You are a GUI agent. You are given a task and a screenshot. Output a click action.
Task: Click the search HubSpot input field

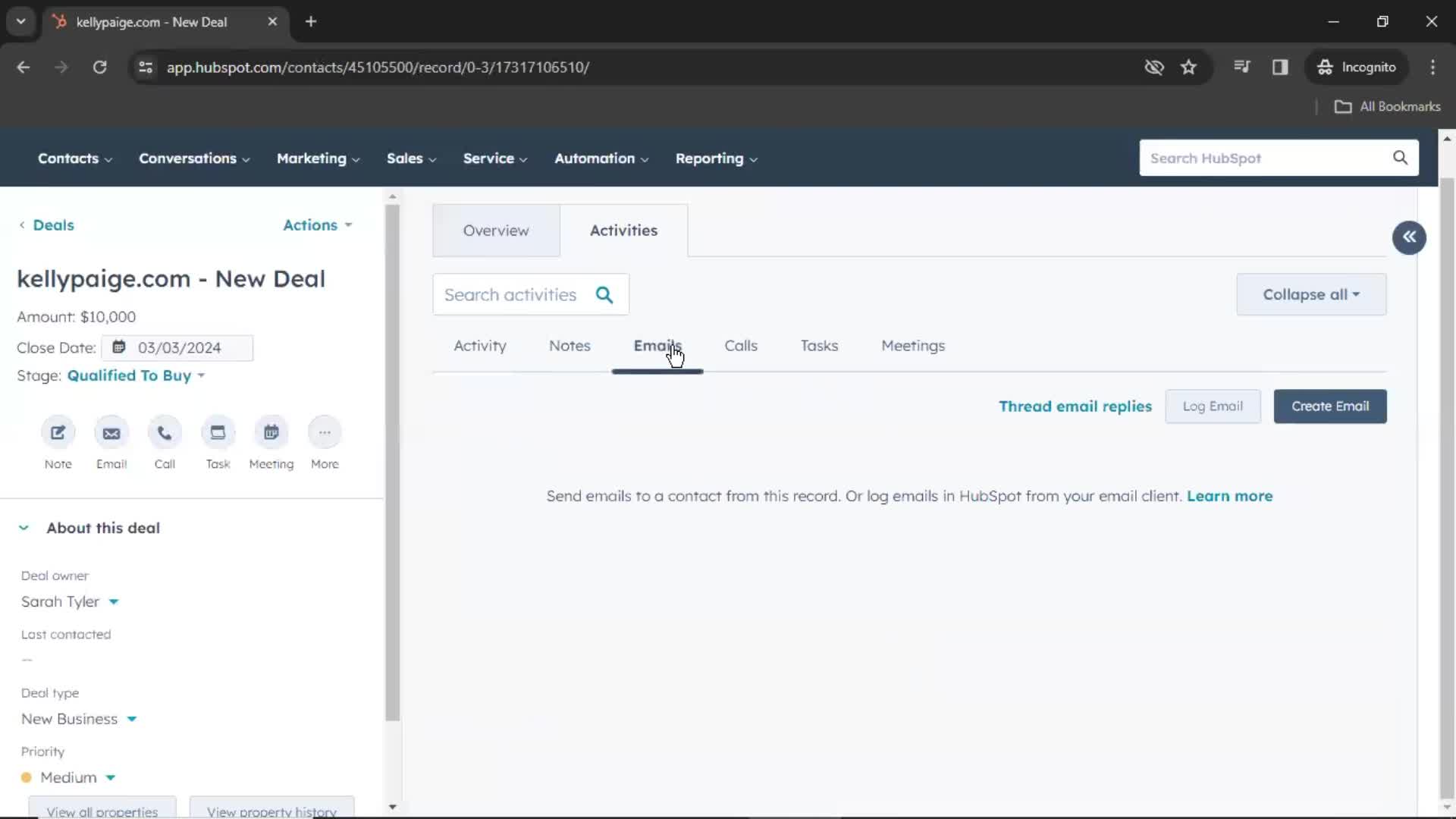coord(1270,158)
